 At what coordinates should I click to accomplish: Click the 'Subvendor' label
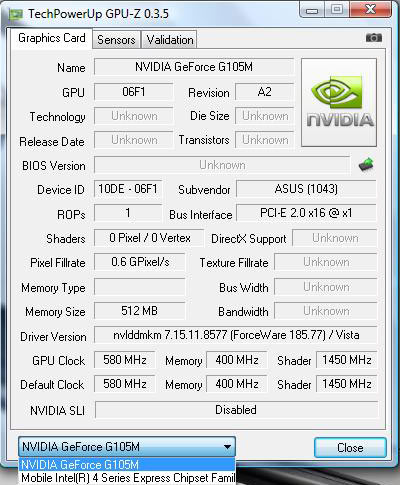click(x=204, y=190)
